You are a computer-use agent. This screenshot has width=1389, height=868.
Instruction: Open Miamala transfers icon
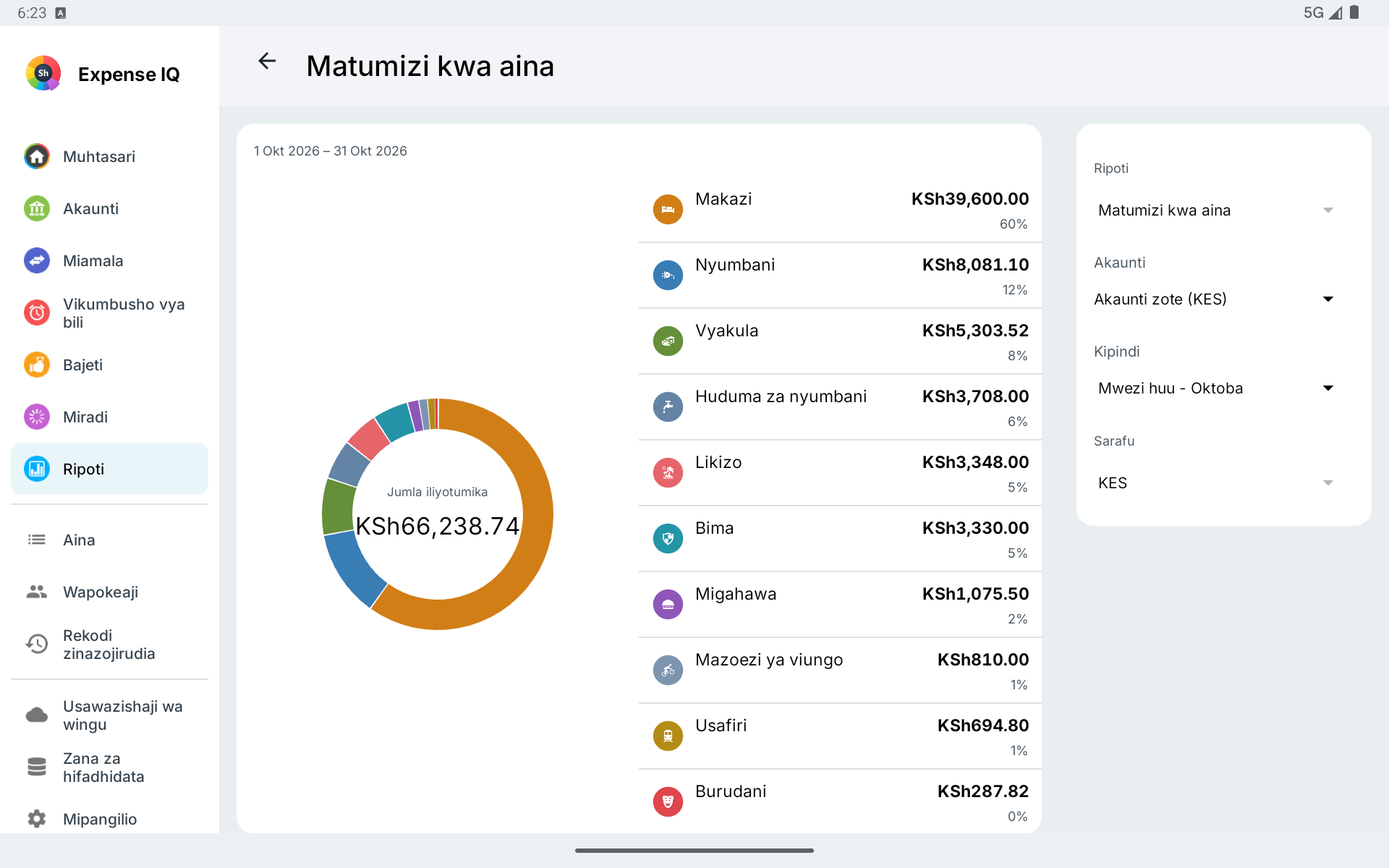coord(37,260)
